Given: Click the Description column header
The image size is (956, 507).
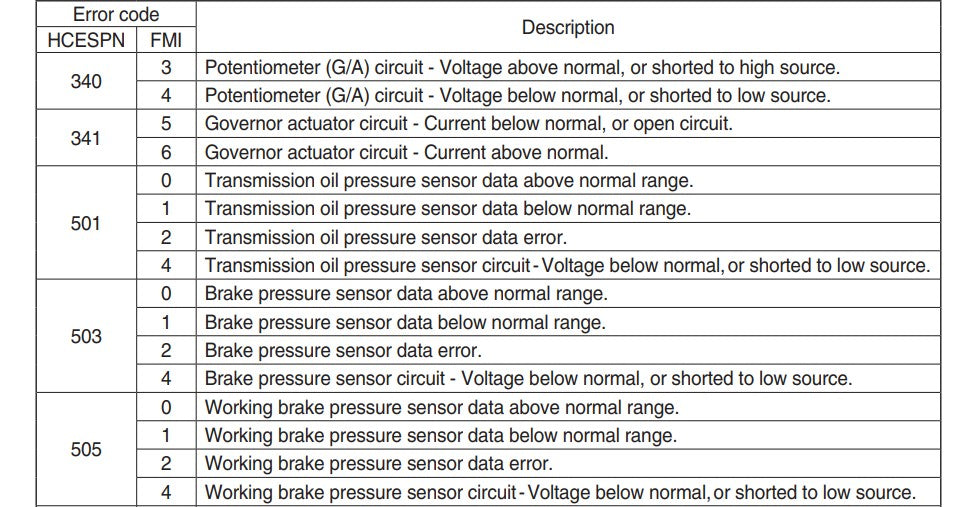Looking at the screenshot, I should pos(568,27).
